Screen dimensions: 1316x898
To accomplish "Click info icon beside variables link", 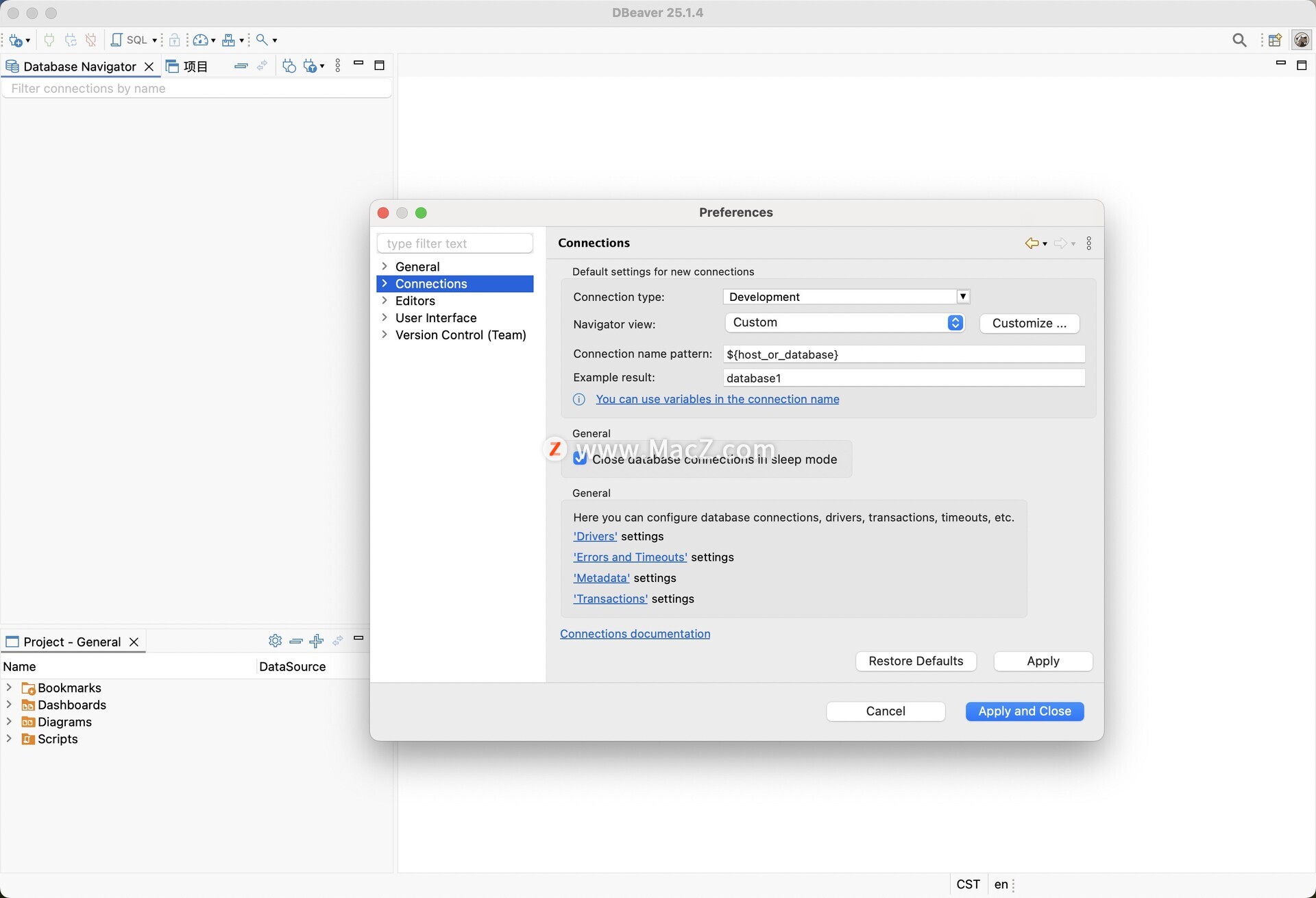I will pyautogui.click(x=579, y=400).
